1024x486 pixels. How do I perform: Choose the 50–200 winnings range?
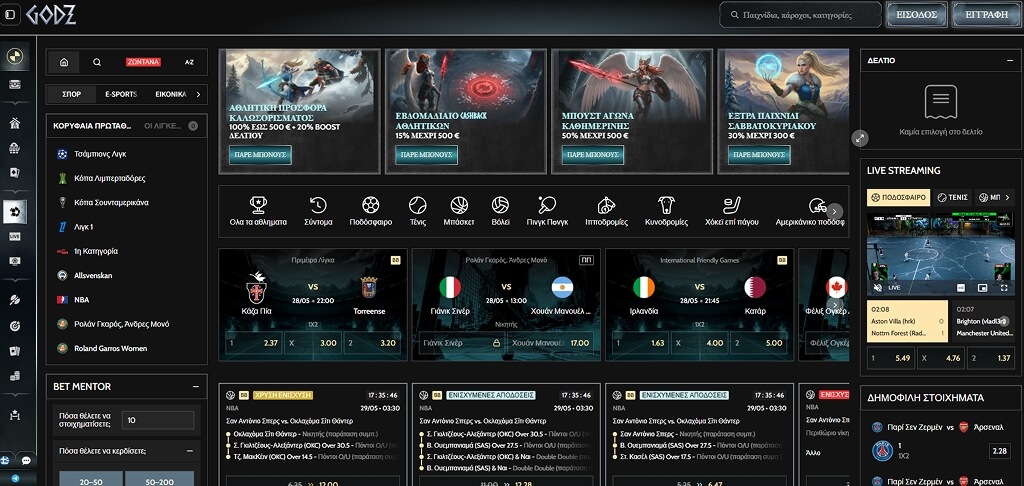[159, 480]
